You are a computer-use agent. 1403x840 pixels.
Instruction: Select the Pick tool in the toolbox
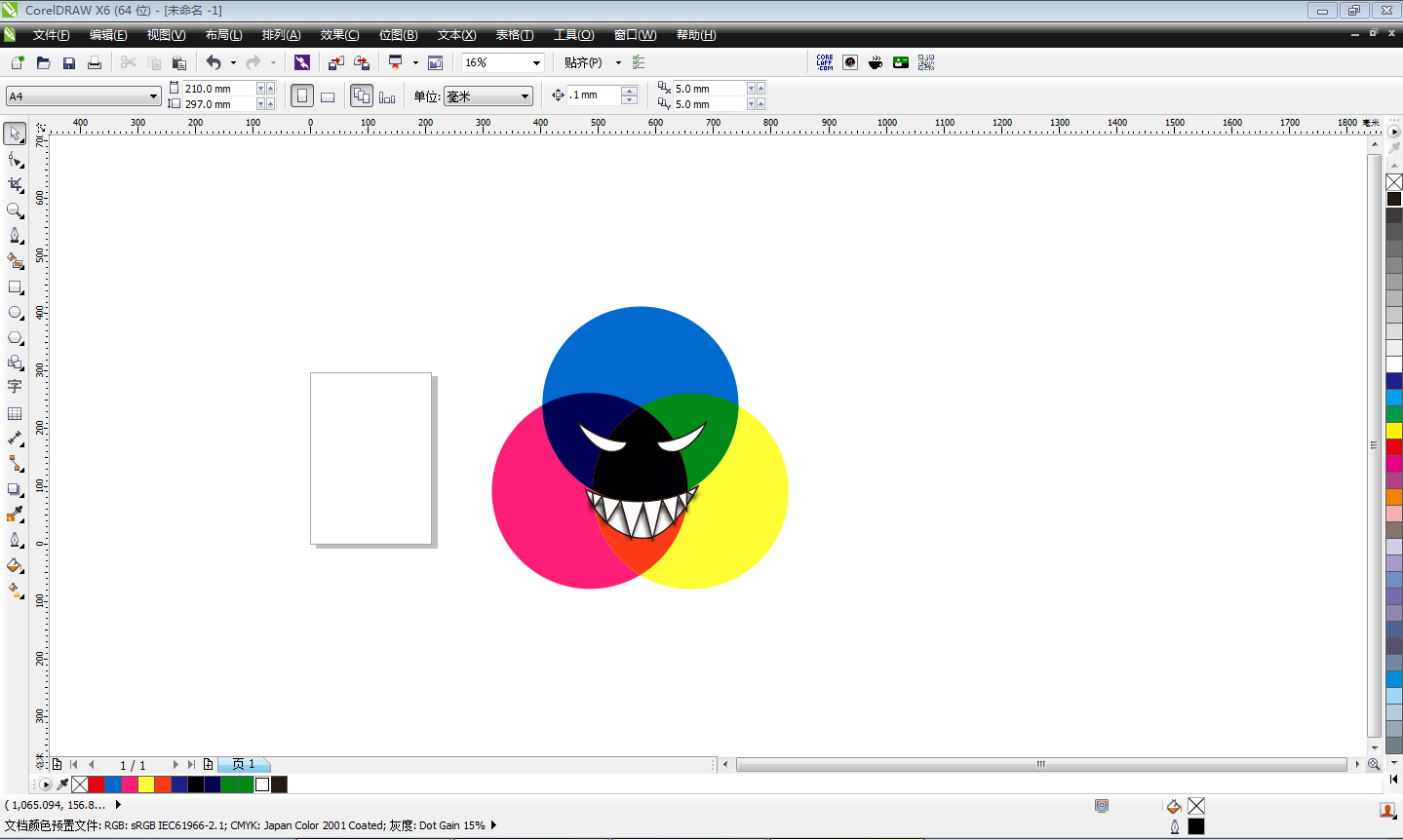(15, 134)
